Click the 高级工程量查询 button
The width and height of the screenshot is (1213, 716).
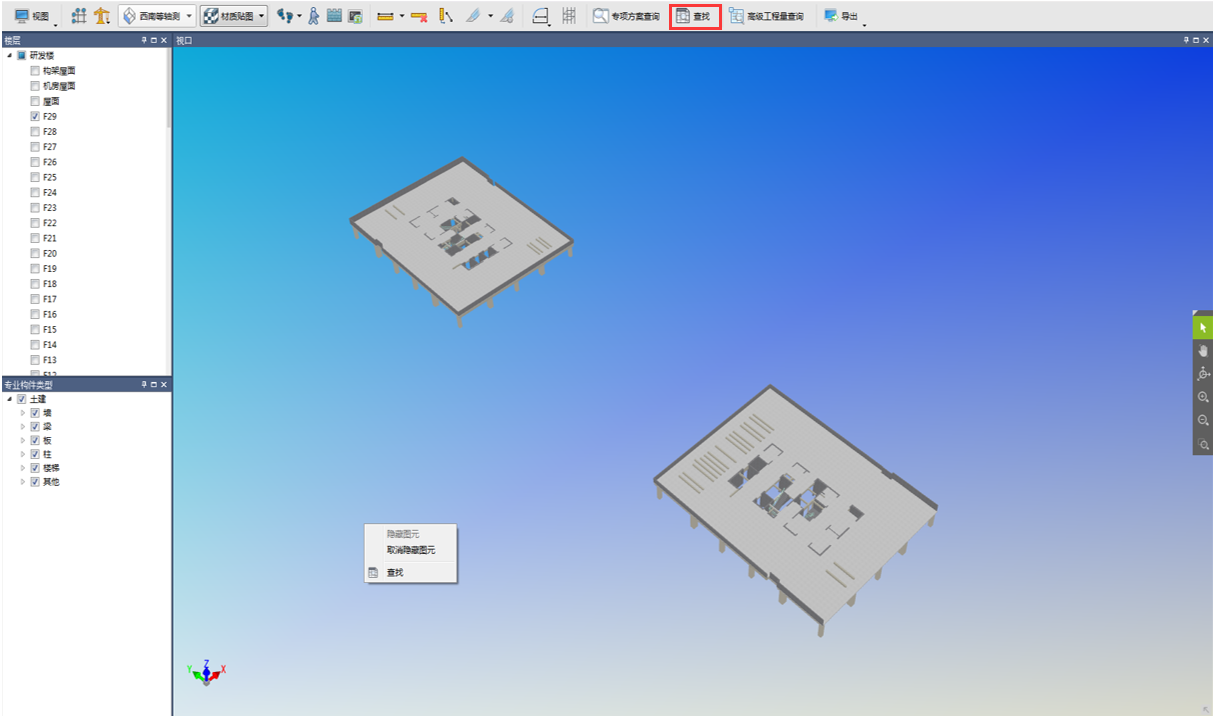[x=766, y=16]
